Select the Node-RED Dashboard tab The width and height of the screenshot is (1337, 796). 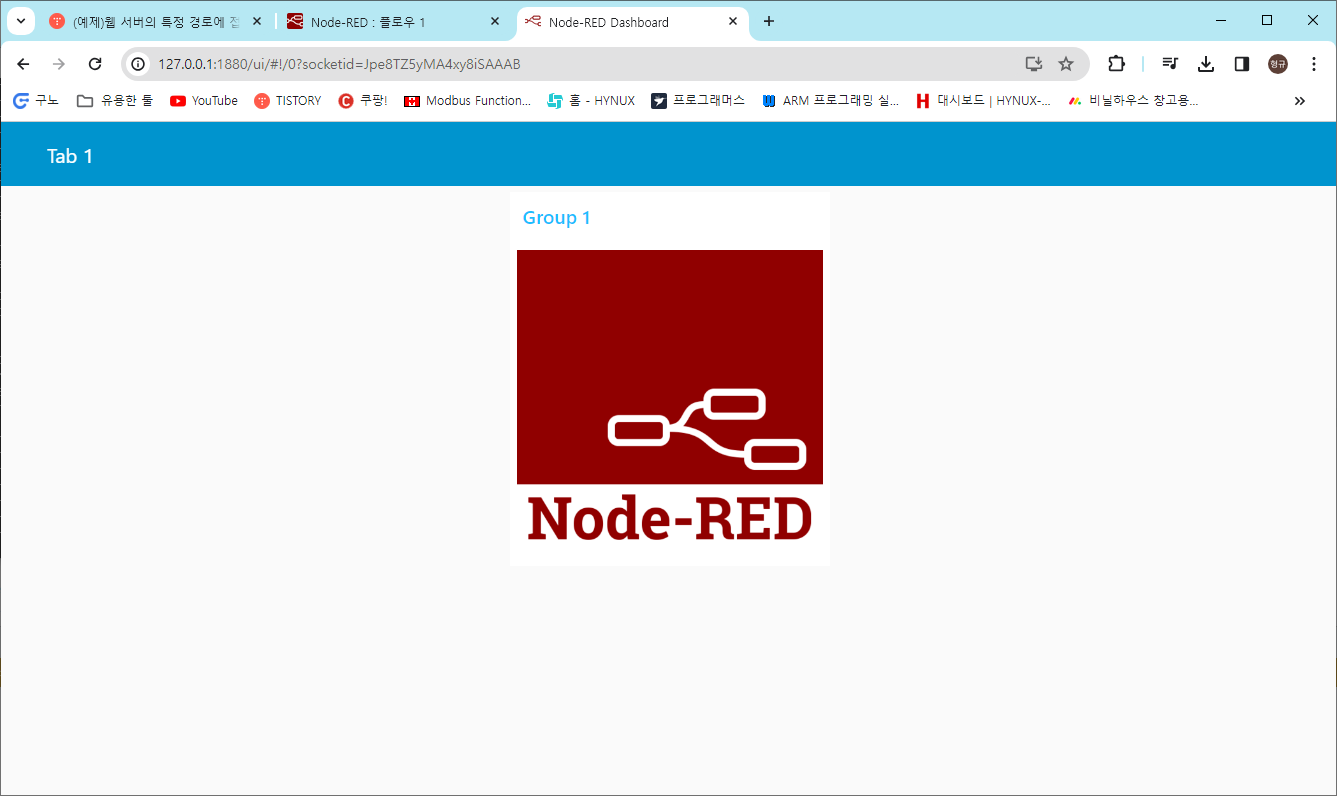pos(633,22)
